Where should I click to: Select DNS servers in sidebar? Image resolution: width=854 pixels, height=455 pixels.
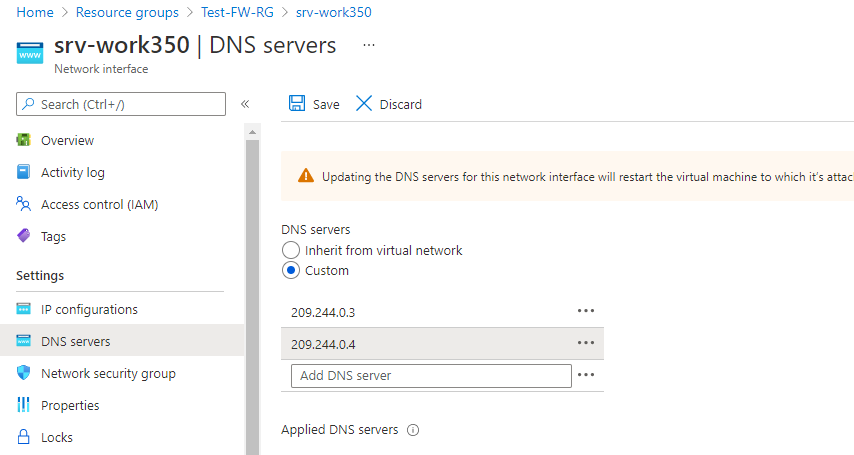(75, 342)
